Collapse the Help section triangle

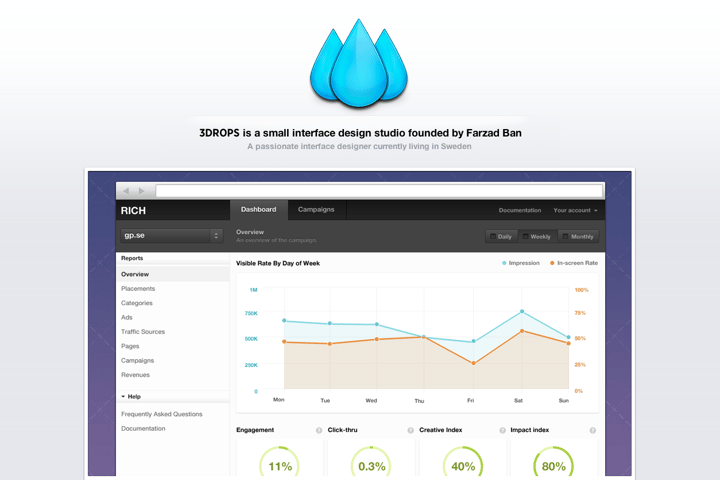123,396
